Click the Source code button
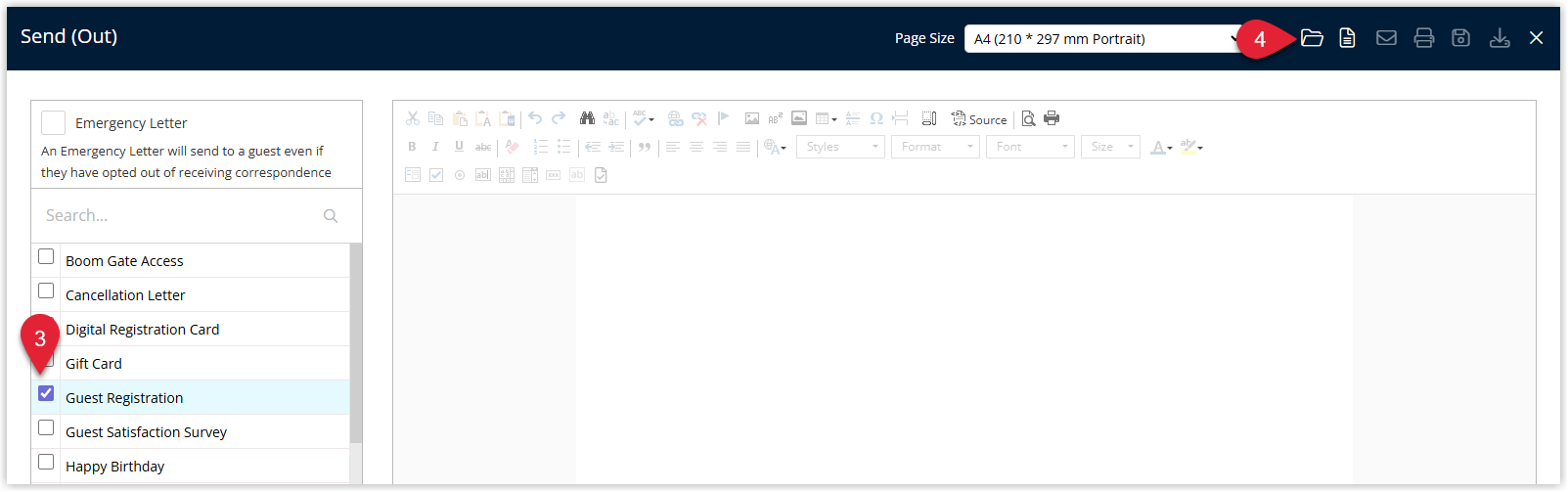The height and width of the screenshot is (492, 1568). (979, 119)
